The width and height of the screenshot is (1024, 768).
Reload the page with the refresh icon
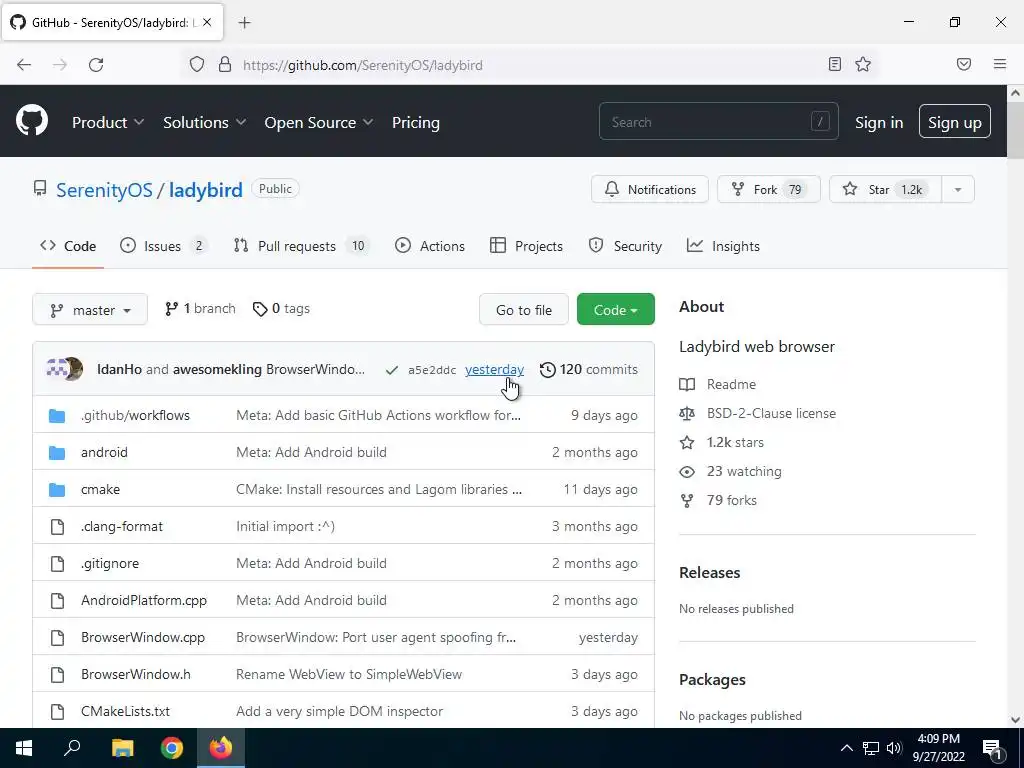(x=96, y=65)
